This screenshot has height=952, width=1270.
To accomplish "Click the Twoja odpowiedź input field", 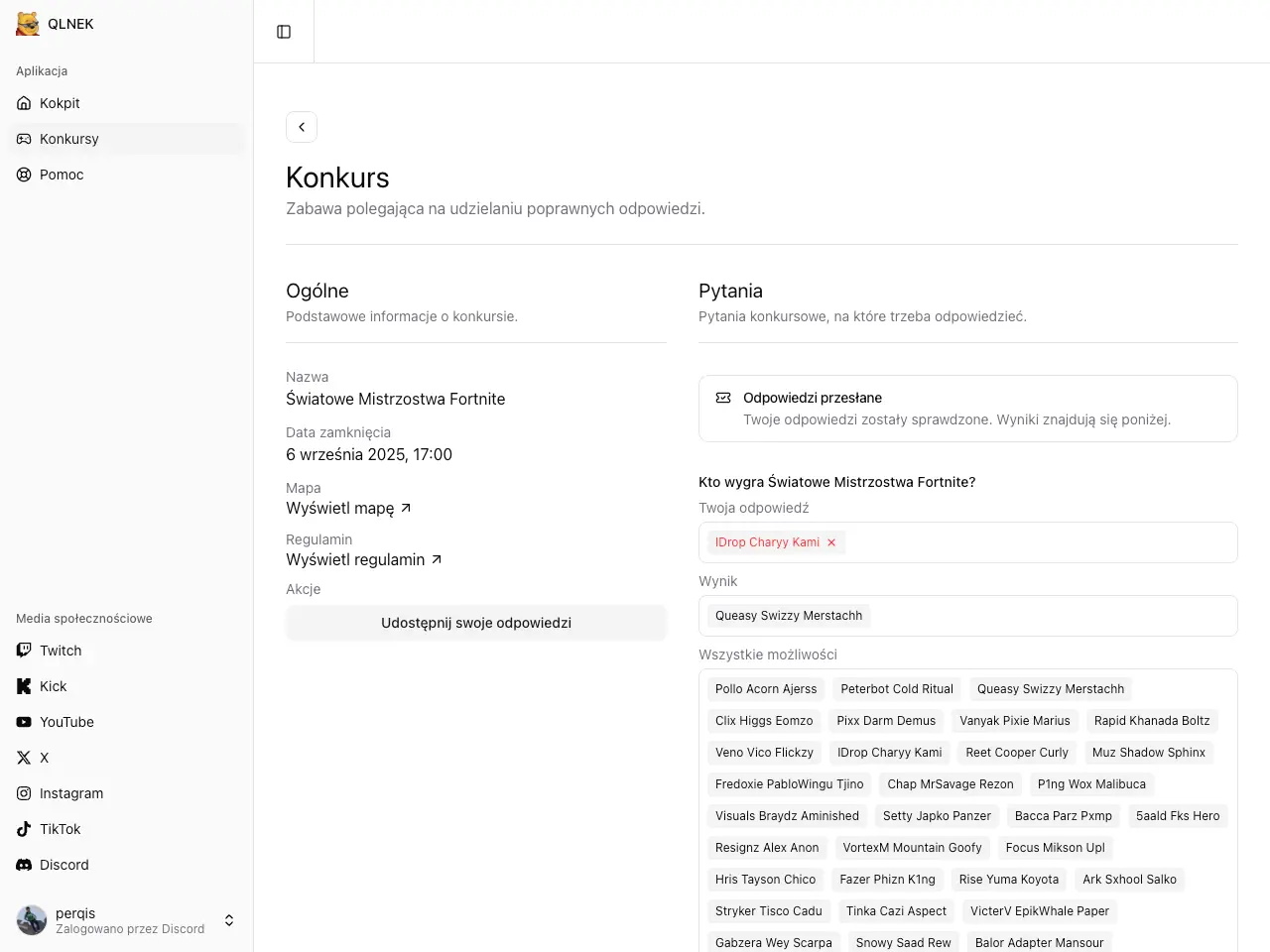I will pos(1032,542).
